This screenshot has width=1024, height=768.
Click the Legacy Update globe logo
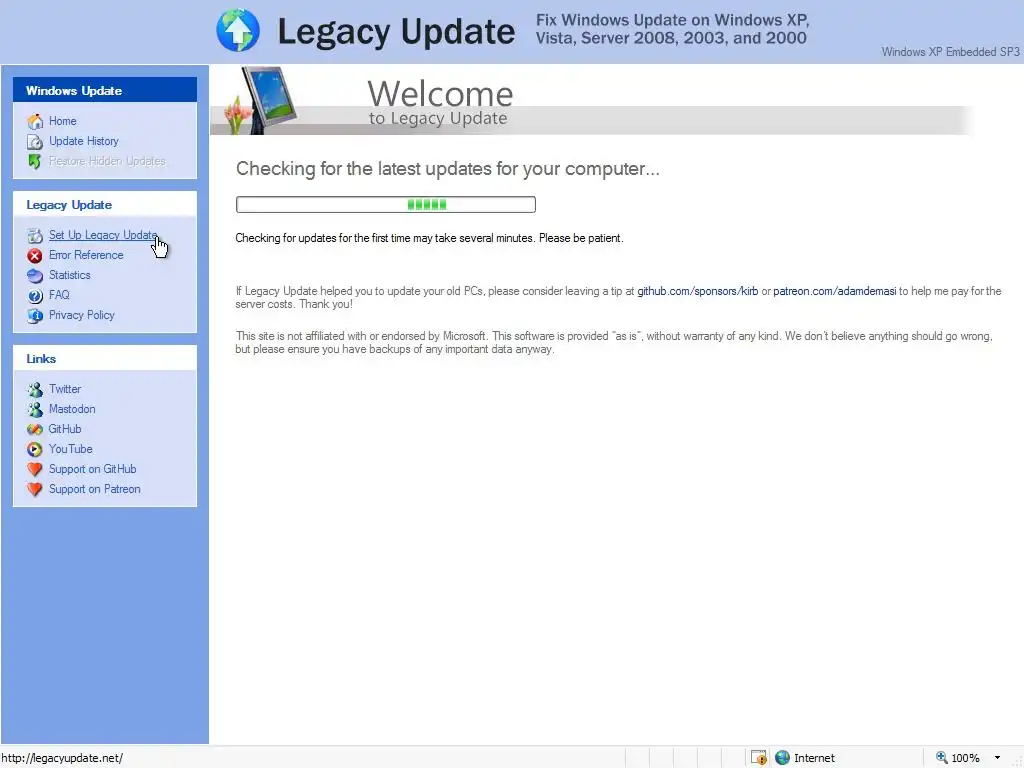pos(238,30)
